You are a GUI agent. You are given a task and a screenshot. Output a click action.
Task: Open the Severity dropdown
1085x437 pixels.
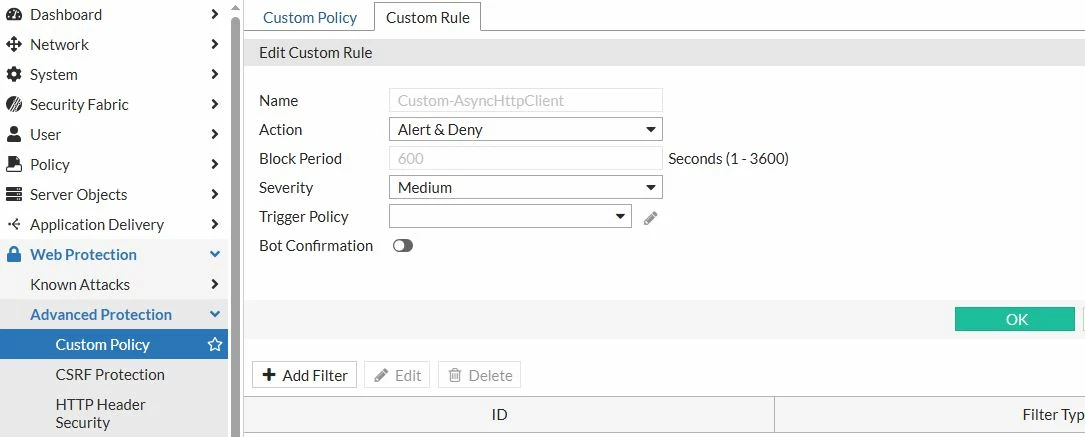526,187
